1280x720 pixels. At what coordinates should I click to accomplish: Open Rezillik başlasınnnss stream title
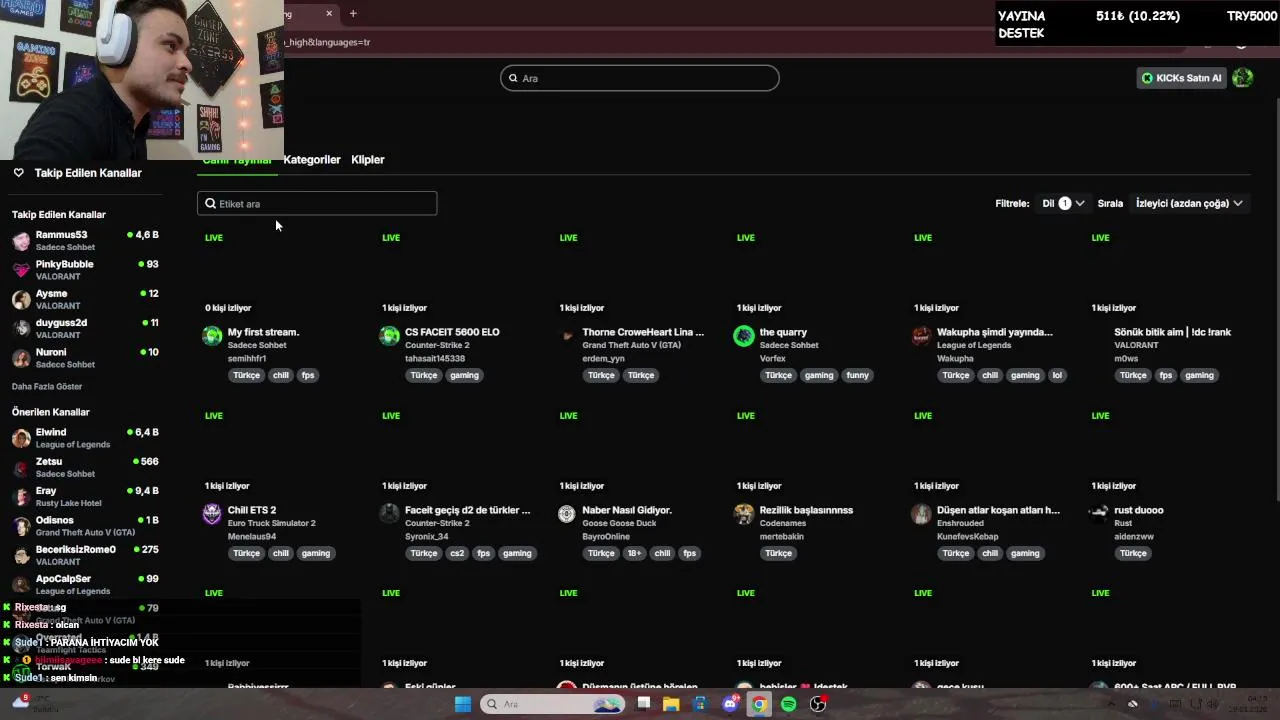pos(806,510)
